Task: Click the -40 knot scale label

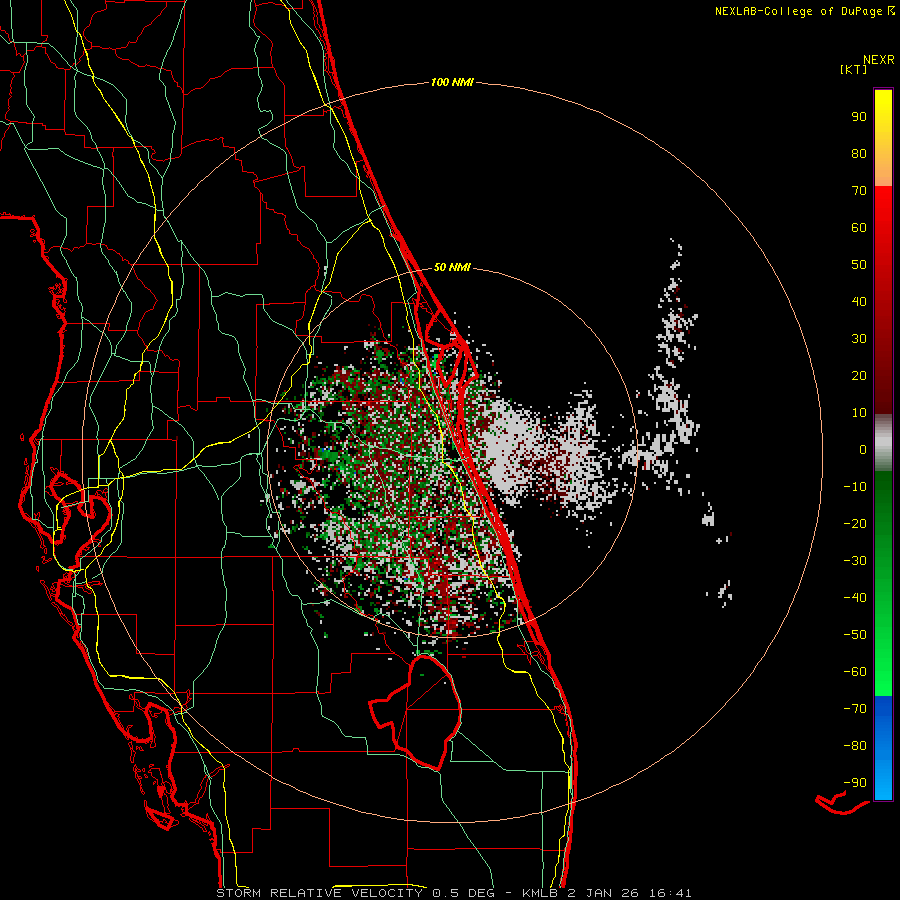Action: pos(855,598)
